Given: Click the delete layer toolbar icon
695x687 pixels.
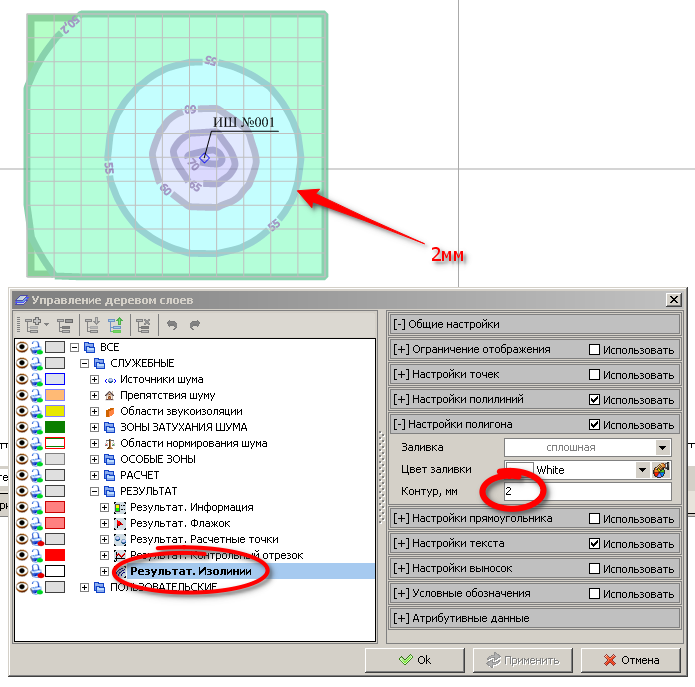Looking at the screenshot, I should click(x=142, y=324).
